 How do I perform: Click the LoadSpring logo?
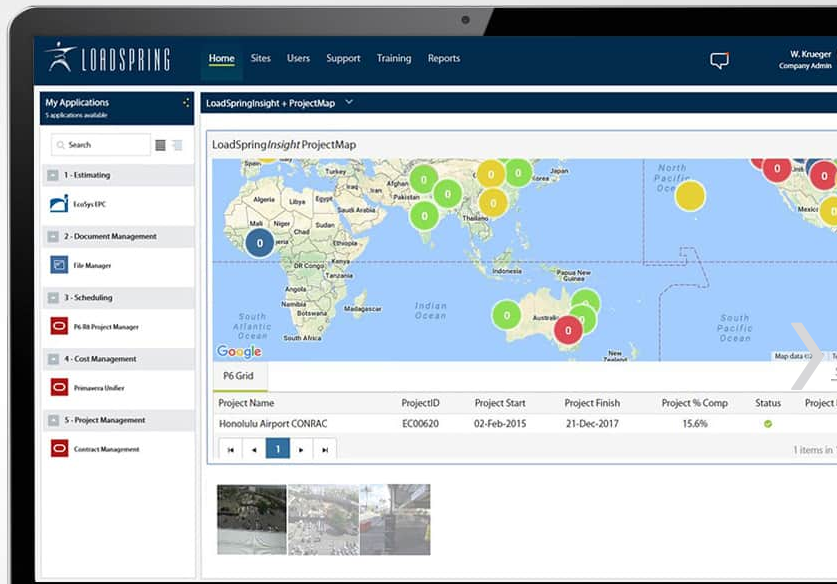pos(108,58)
